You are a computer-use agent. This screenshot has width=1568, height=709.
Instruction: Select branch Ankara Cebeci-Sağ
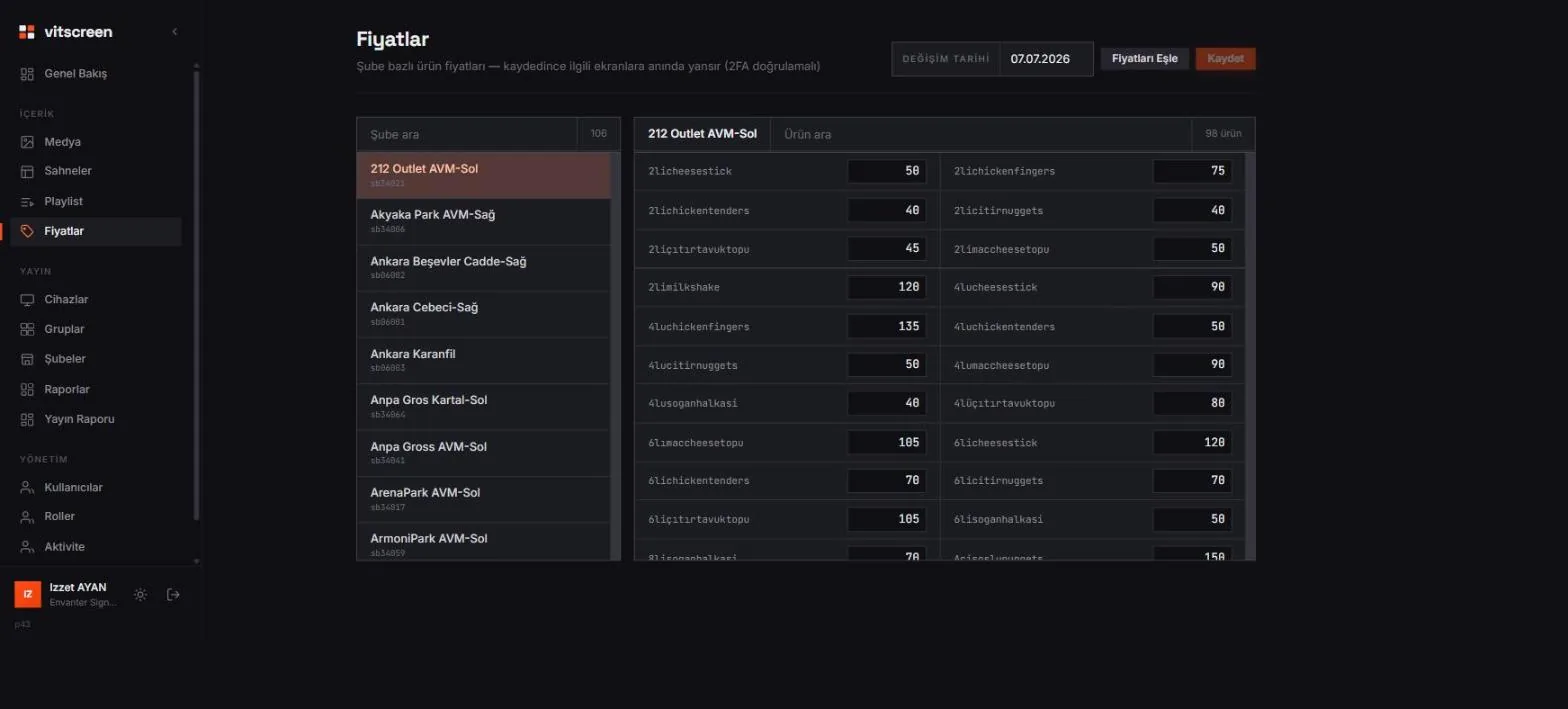484,314
